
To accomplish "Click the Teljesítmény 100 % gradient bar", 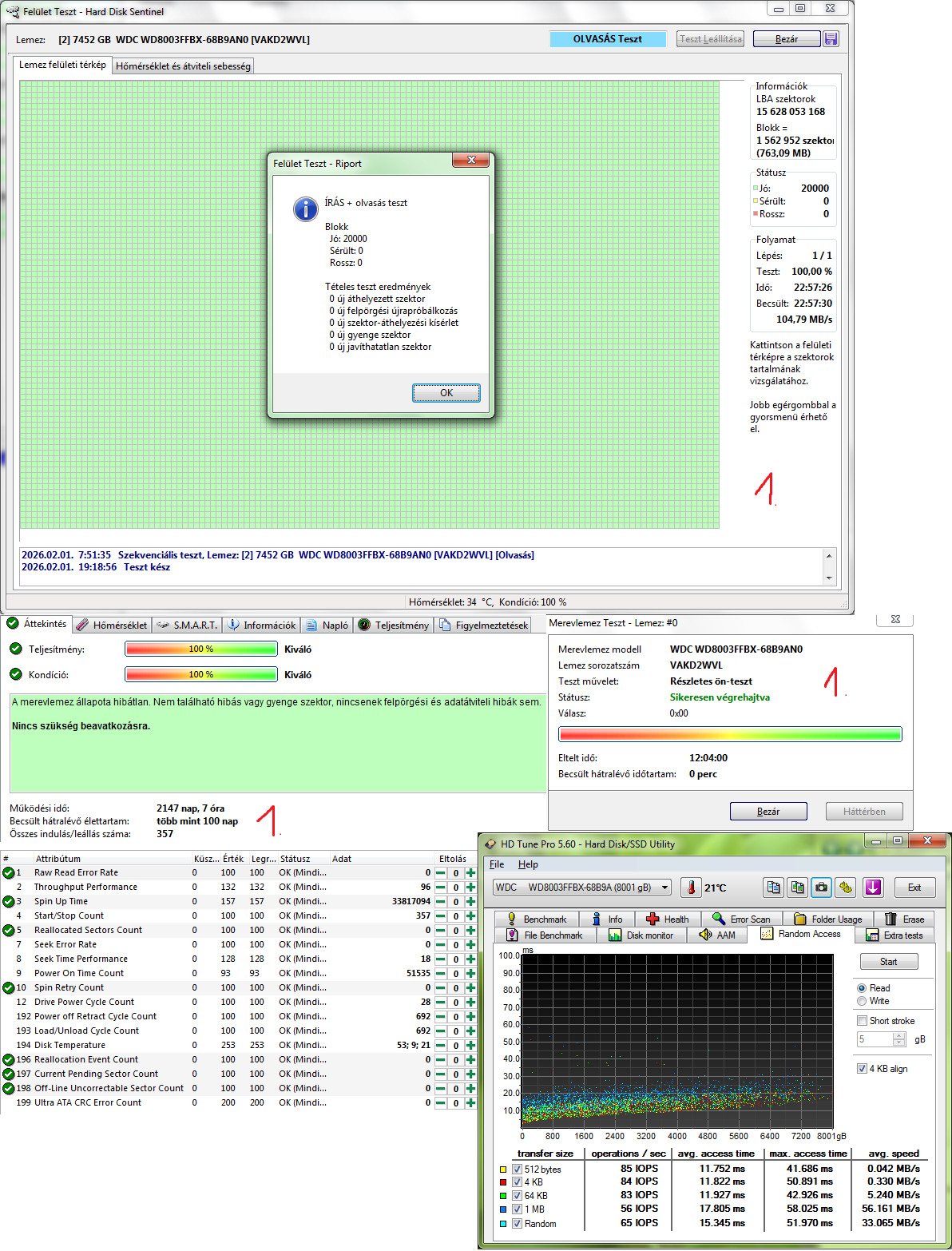I will pyautogui.click(x=201, y=649).
